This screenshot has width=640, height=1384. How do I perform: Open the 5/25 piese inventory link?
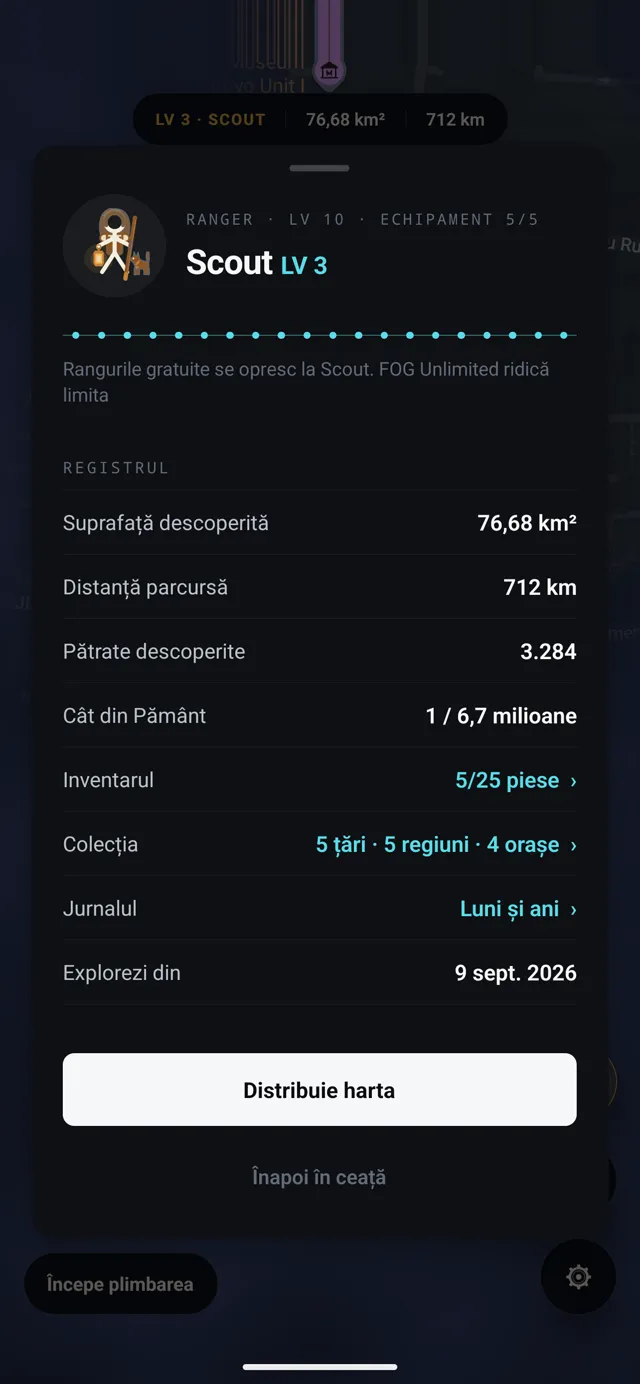(507, 780)
